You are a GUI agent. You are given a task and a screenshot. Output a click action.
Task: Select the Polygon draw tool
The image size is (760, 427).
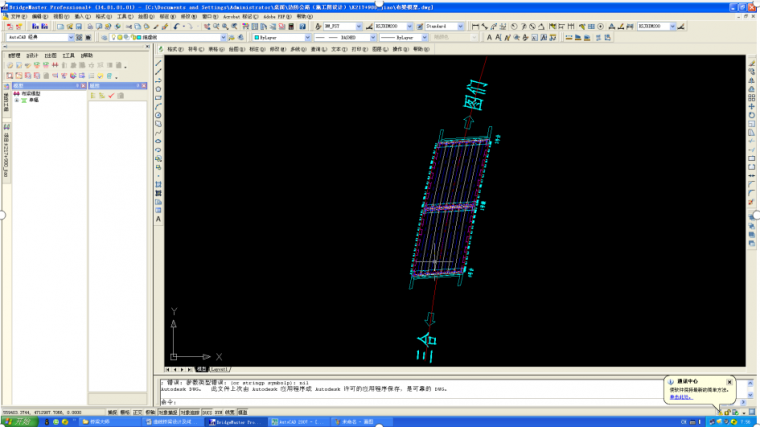click(x=158, y=89)
